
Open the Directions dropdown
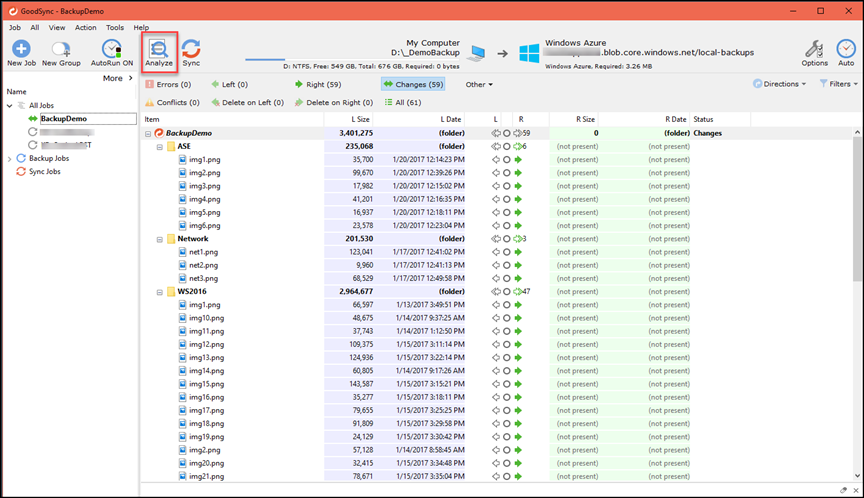[x=780, y=84]
